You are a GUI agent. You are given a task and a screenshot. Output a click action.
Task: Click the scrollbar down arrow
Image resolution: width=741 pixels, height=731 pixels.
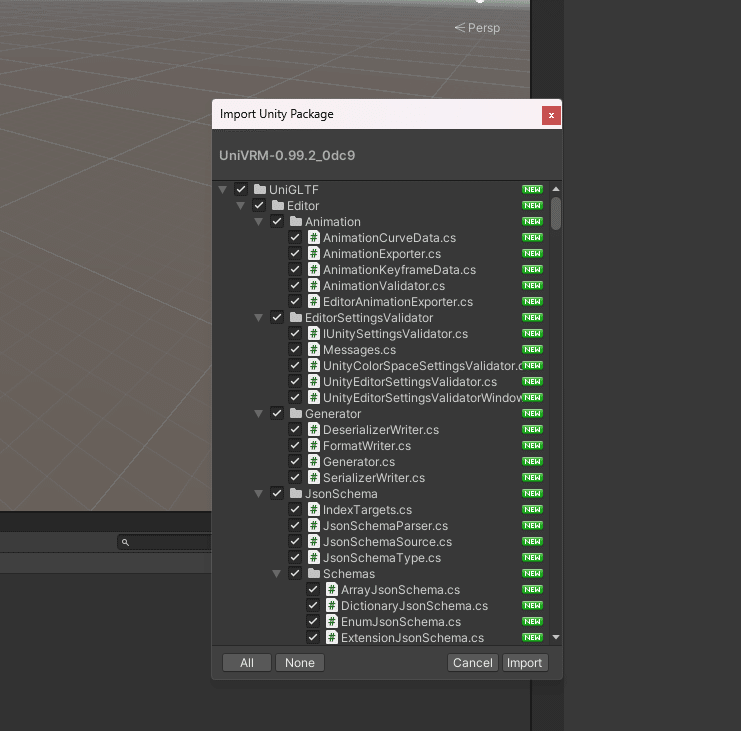click(x=556, y=637)
